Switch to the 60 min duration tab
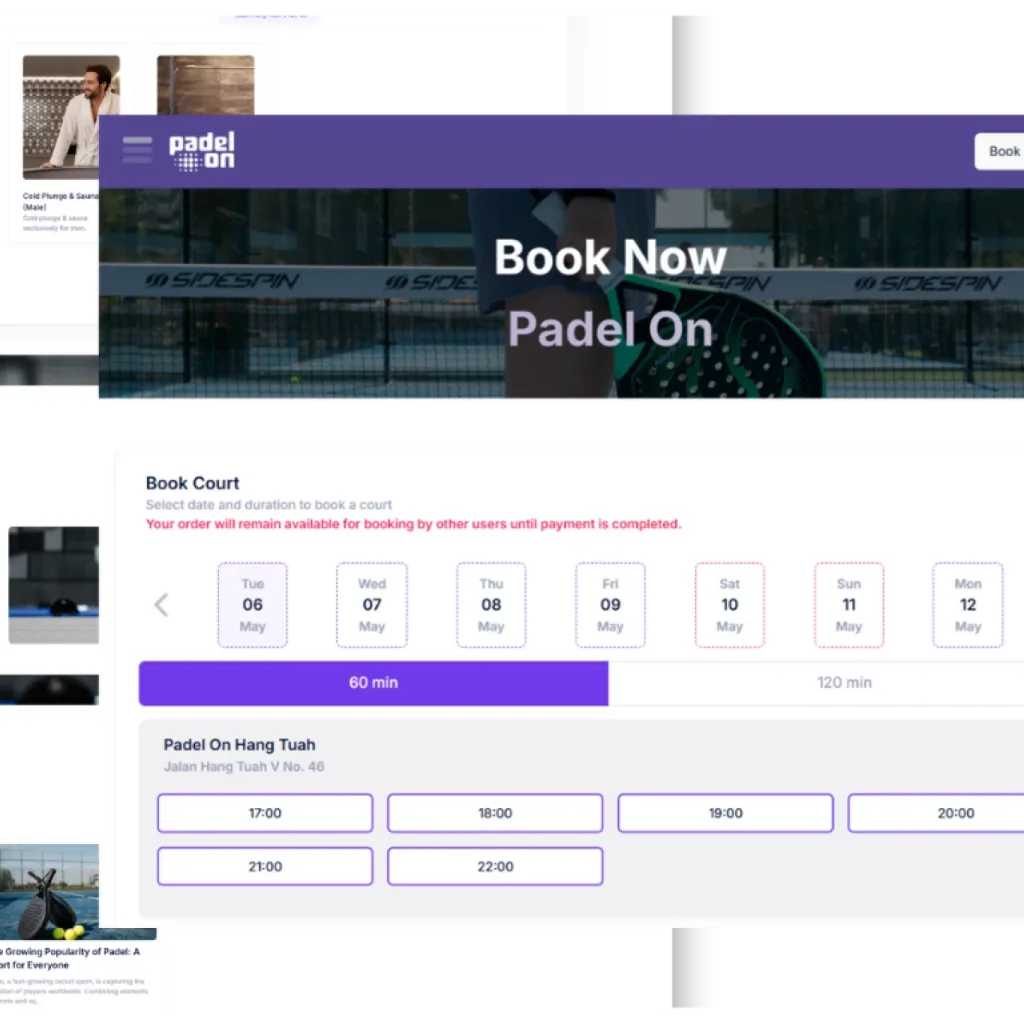1024x1024 pixels. [x=374, y=683]
